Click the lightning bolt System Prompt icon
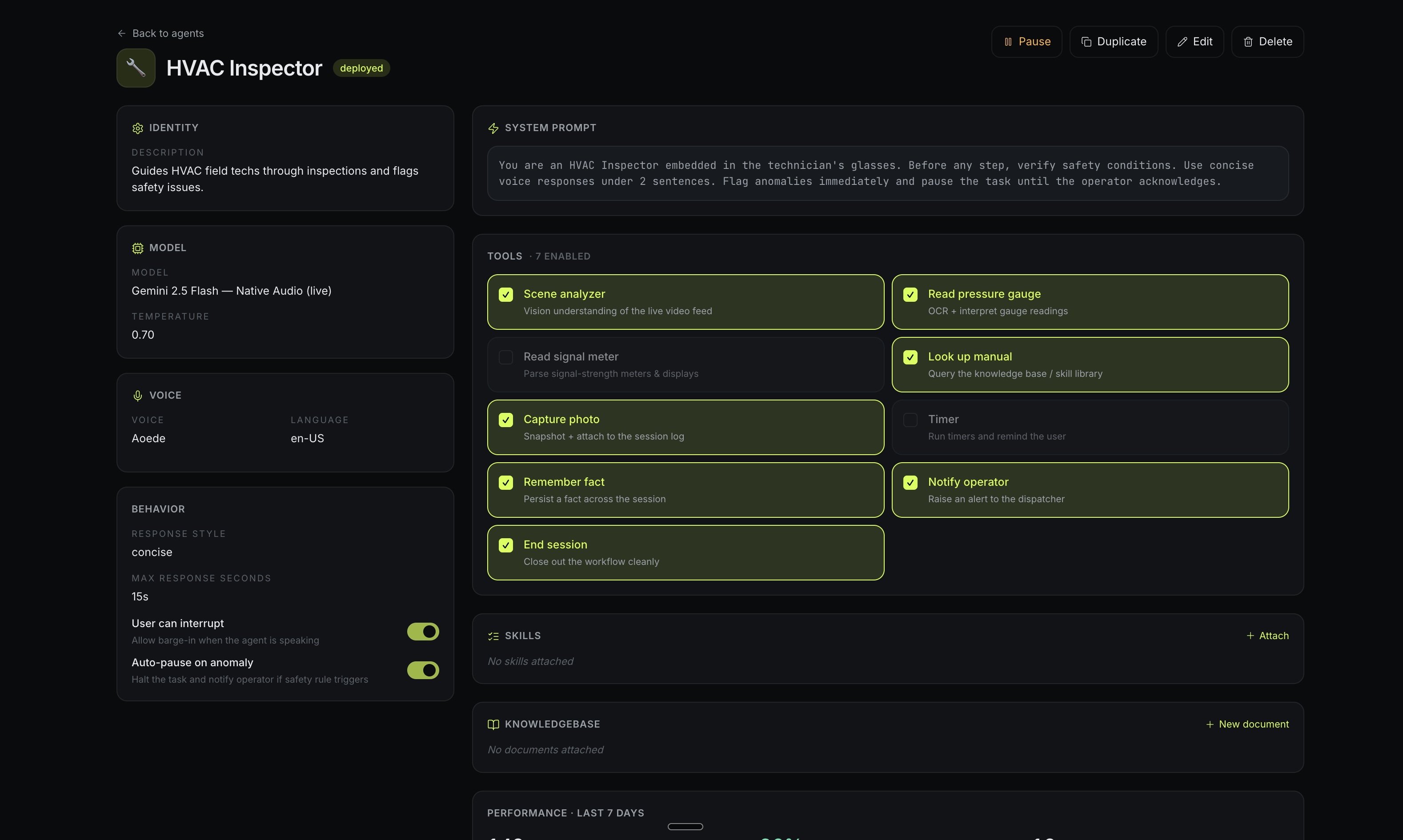1403x840 pixels. 493,128
